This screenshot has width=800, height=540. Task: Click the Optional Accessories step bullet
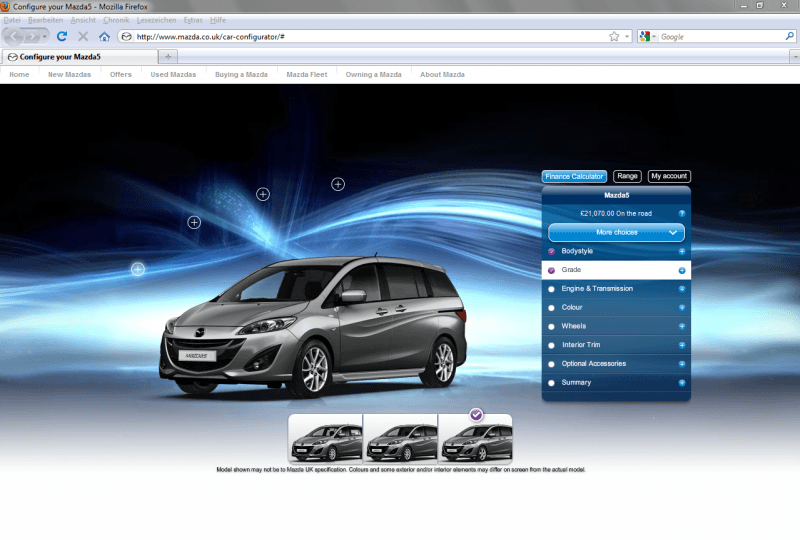[551, 364]
